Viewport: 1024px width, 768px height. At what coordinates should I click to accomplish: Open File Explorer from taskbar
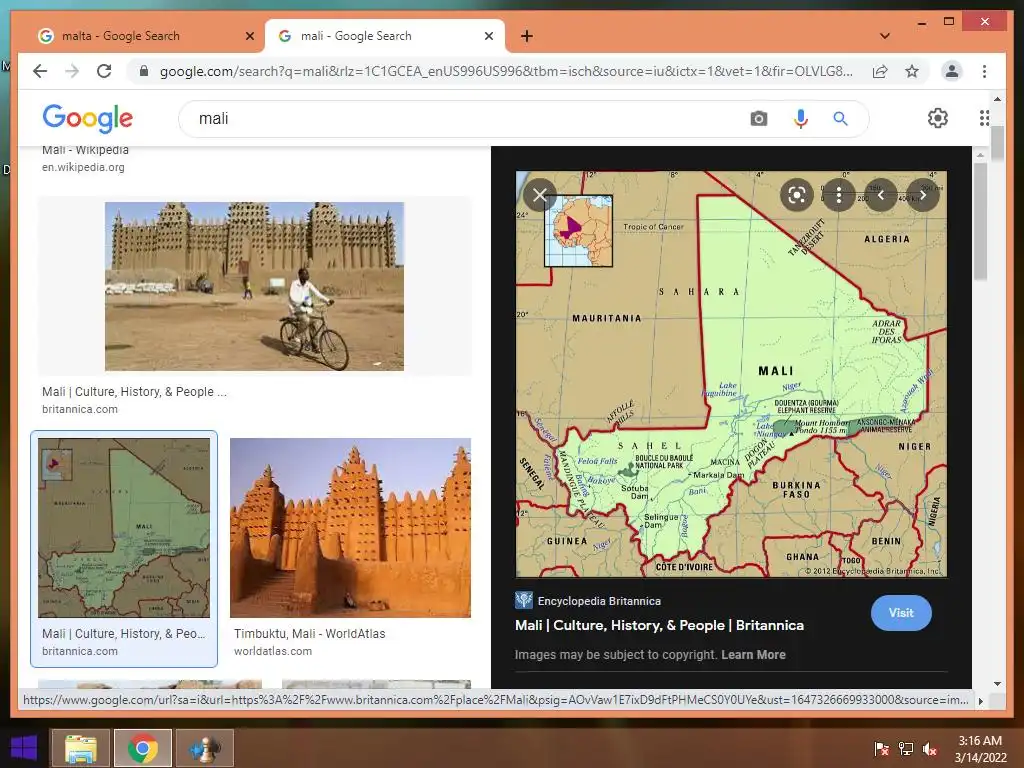pyautogui.click(x=81, y=748)
